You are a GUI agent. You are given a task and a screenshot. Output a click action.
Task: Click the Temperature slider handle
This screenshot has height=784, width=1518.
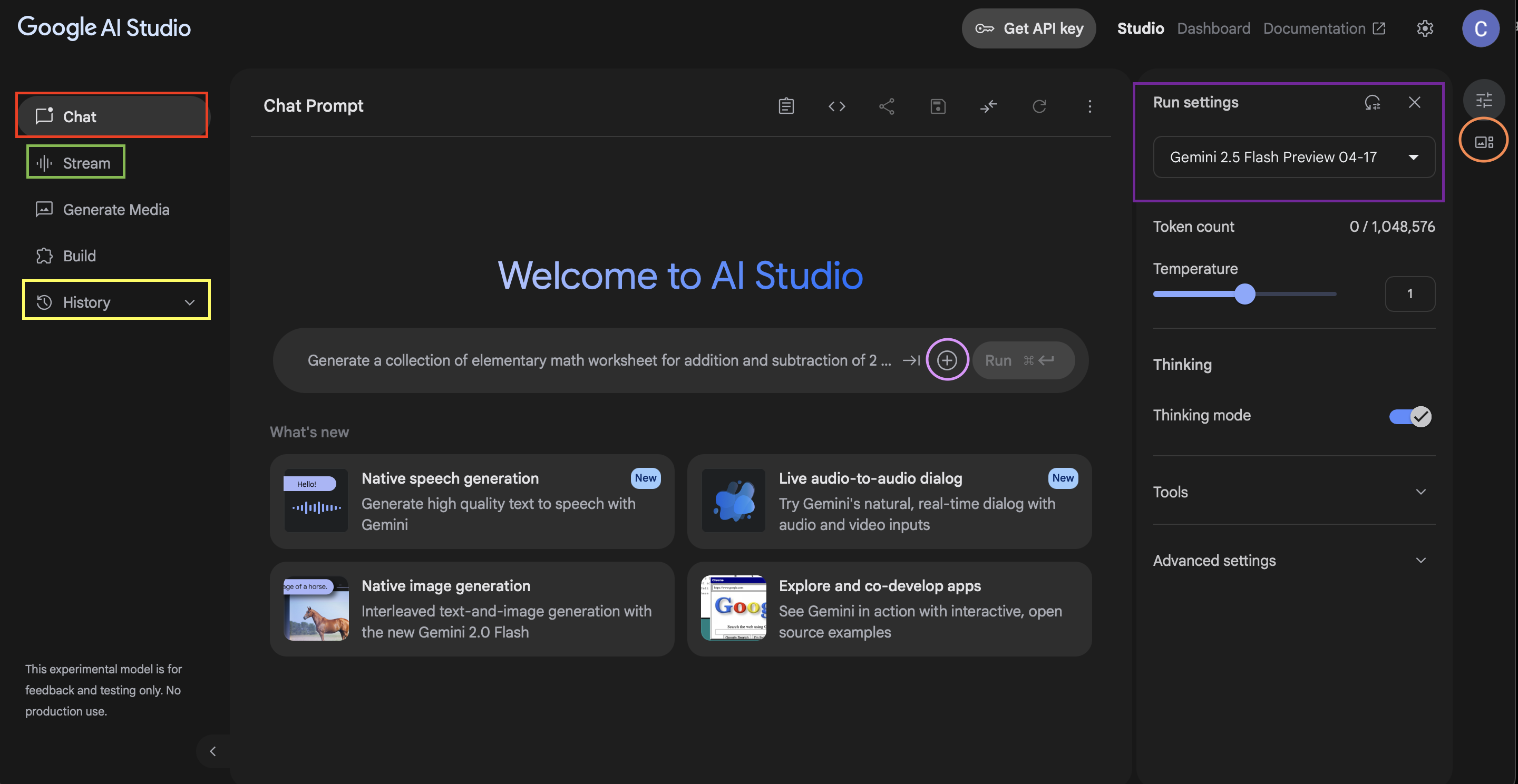pos(1244,294)
